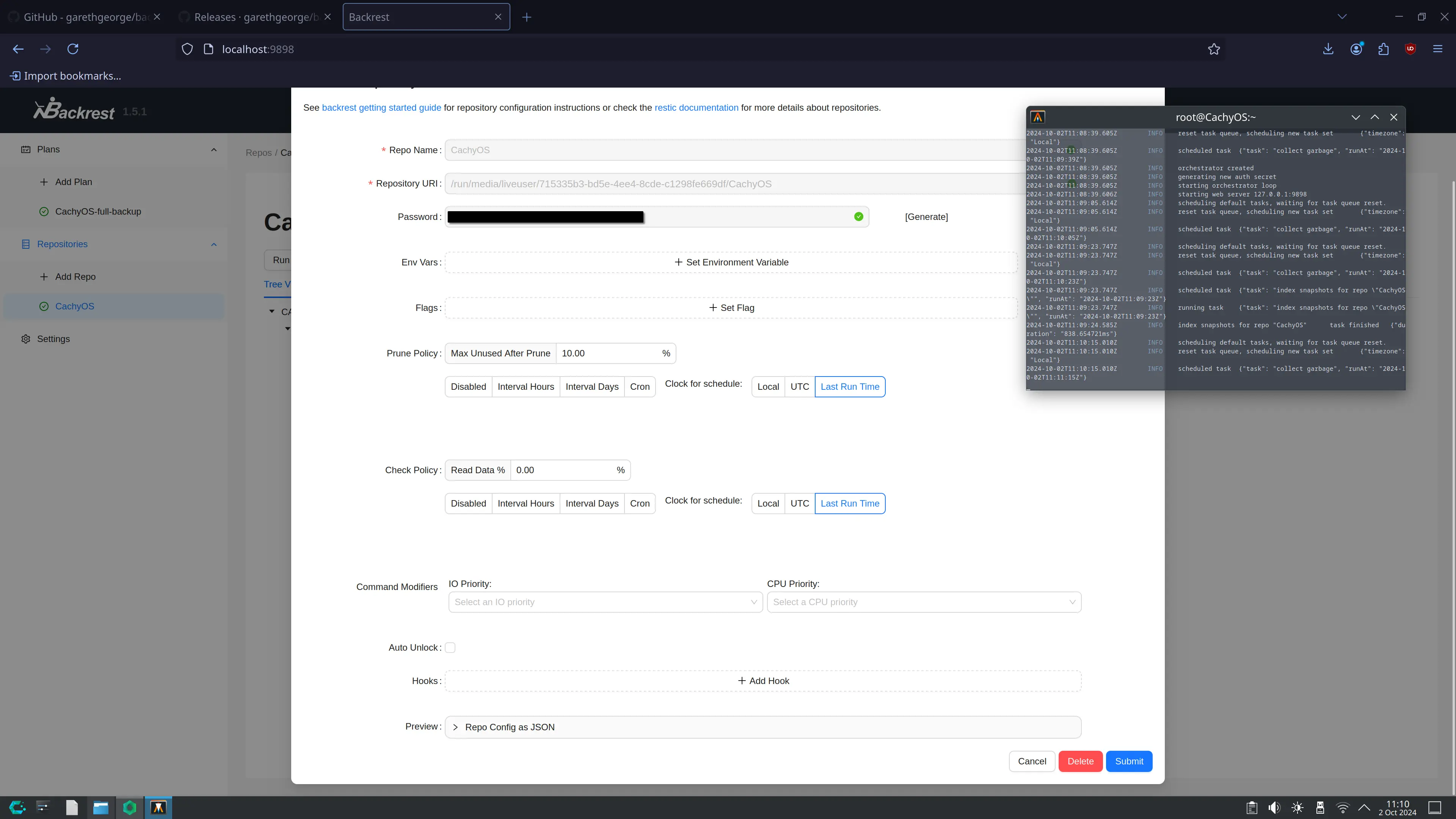Set Prune Policy schedule to Interval Hours
Viewport: 1456px width, 819px height.
(526, 387)
